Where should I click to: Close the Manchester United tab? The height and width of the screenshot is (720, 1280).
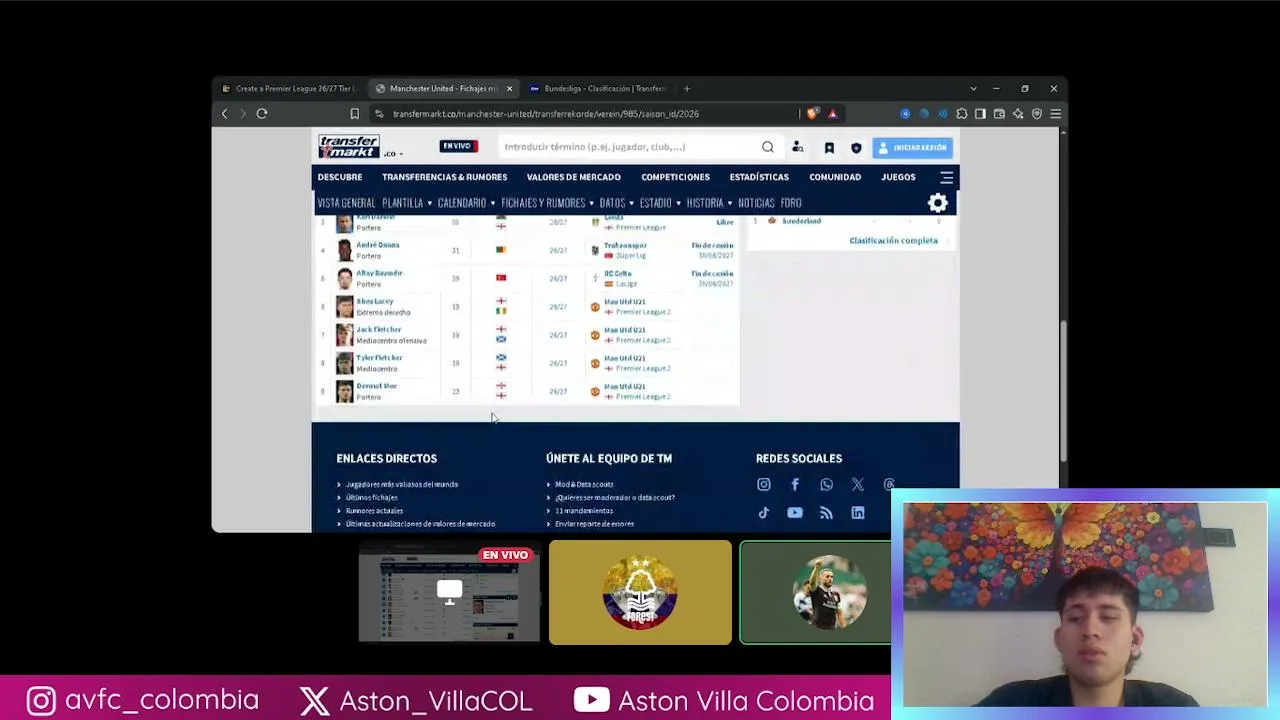pyautogui.click(x=509, y=89)
